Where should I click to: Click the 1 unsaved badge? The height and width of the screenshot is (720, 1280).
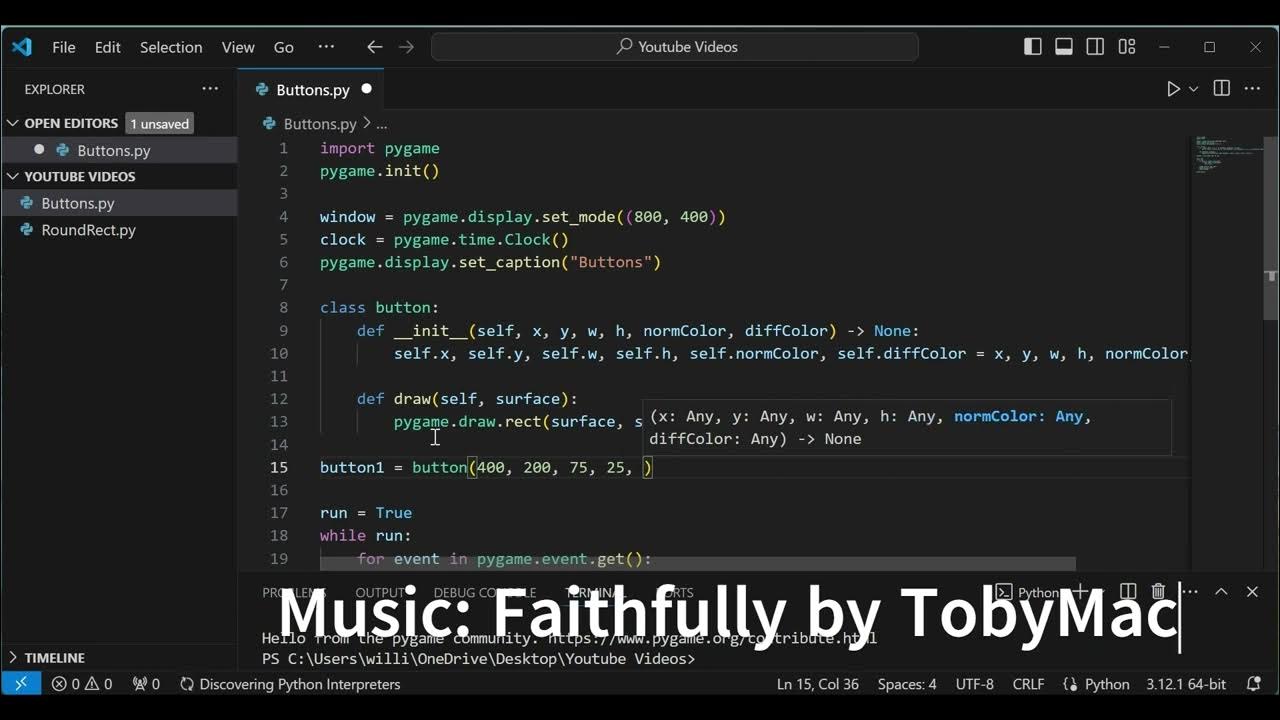tap(160, 124)
